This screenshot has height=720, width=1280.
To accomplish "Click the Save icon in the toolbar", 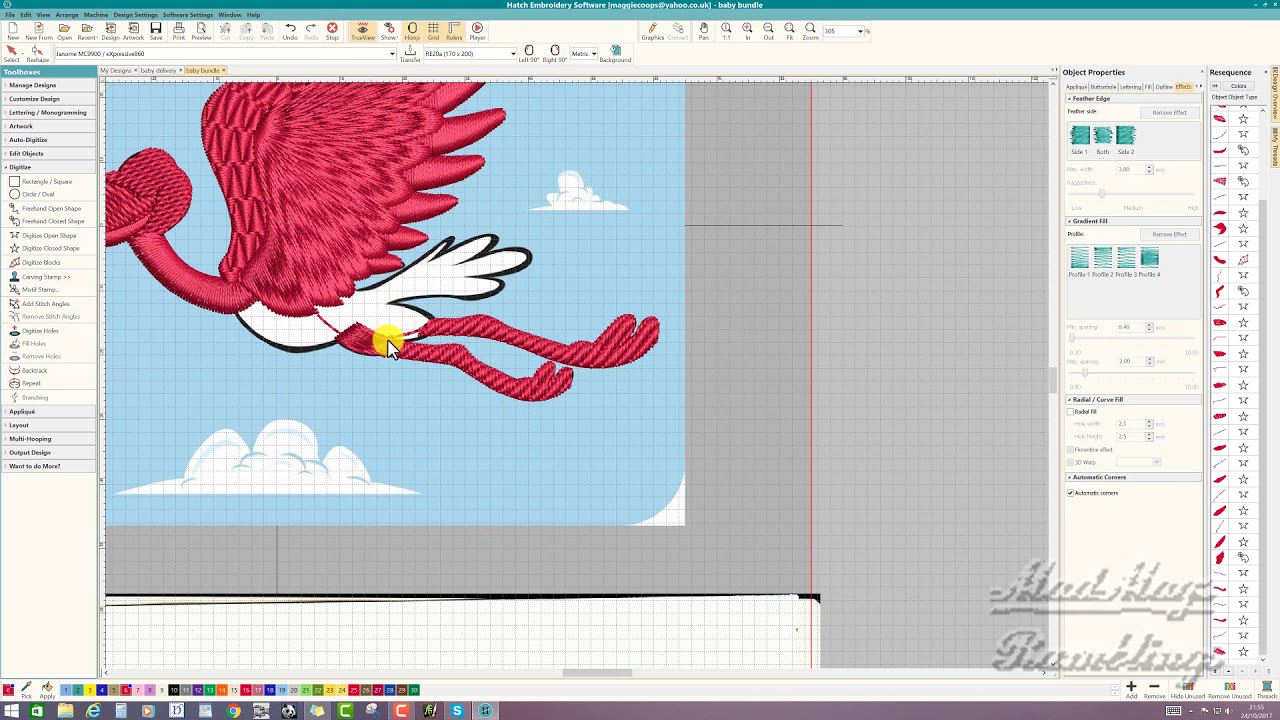I will (x=156, y=30).
